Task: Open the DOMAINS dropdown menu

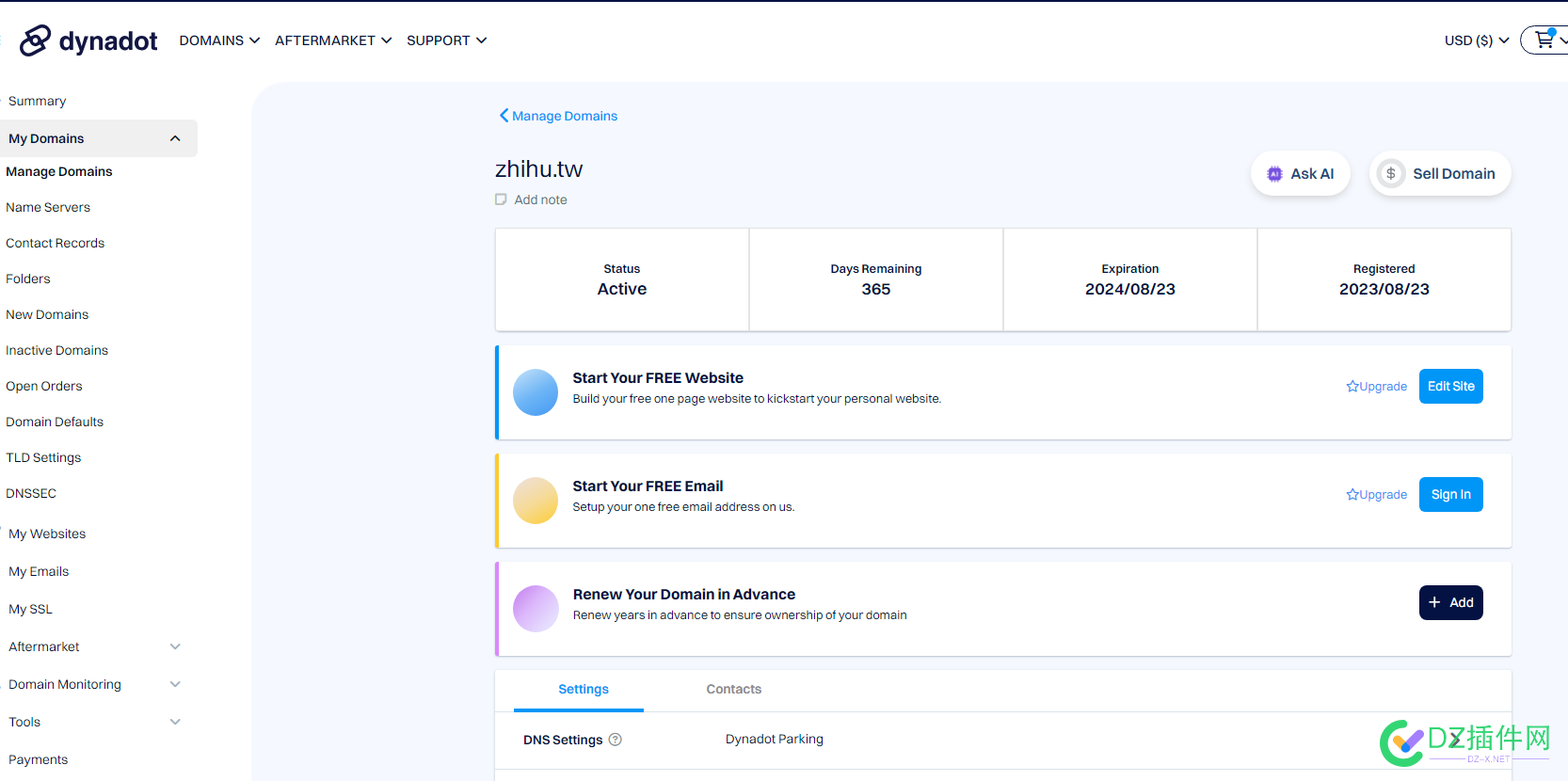Action: coord(219,40)
